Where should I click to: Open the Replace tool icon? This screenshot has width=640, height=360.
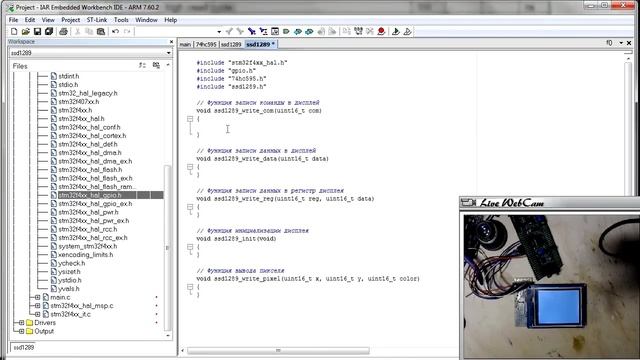[x=263, y=31]
